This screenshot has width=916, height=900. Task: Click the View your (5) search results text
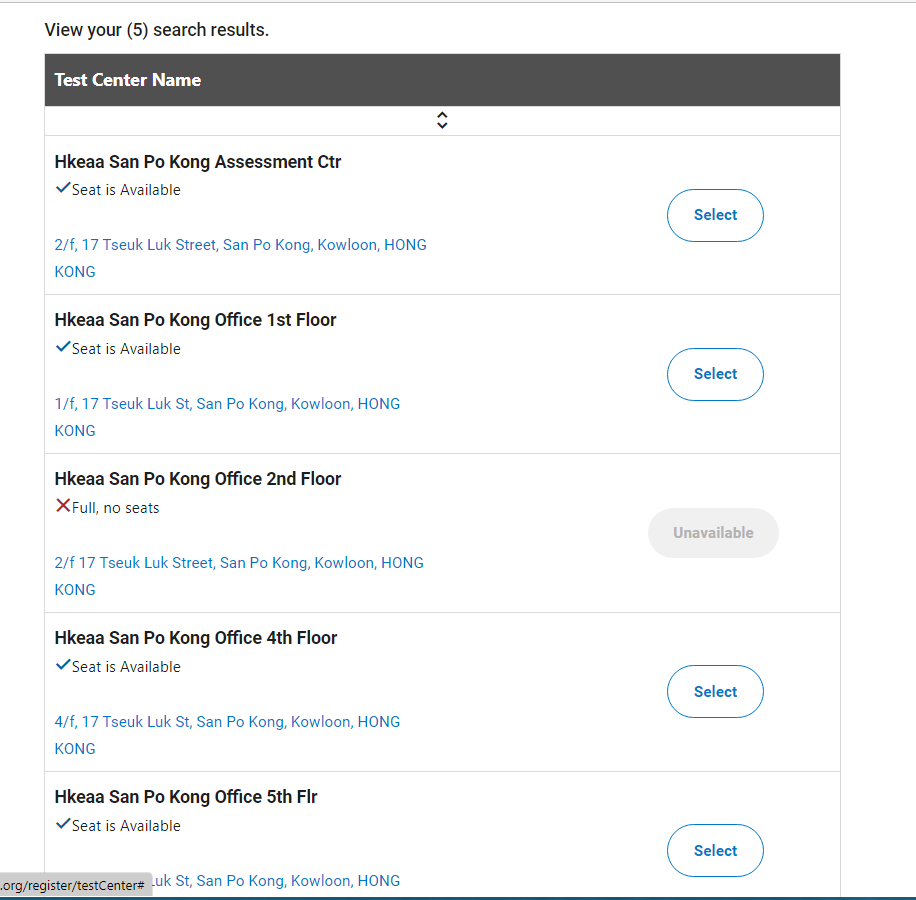[x=157, y=30]
